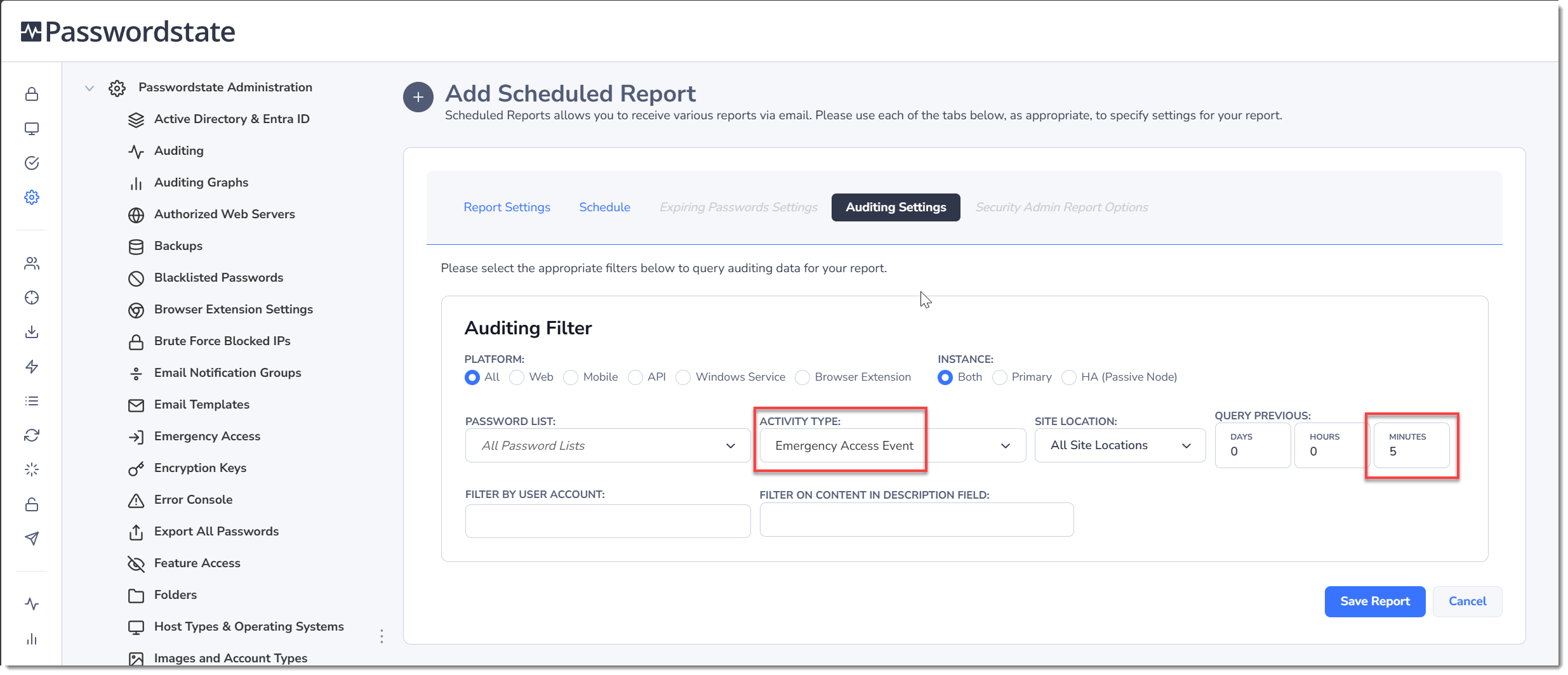
Task: Select the Browser Extension platform radio button
Action: [802, 377]
